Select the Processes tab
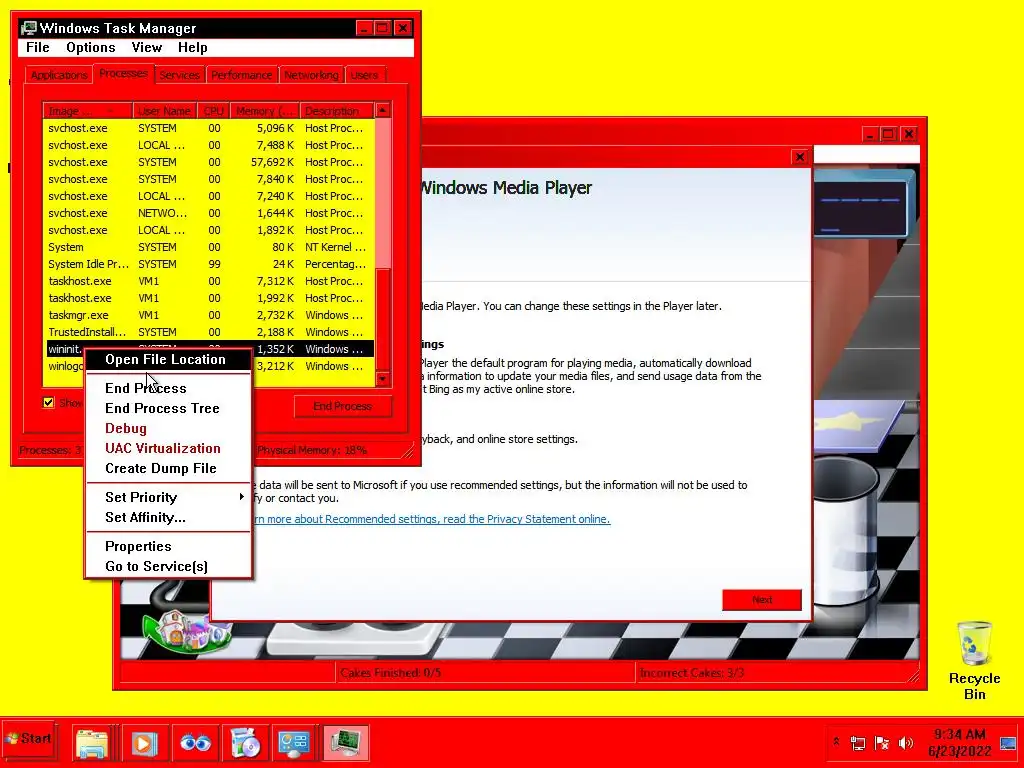The image size is (1024, 768). click(x=123, y=73)
